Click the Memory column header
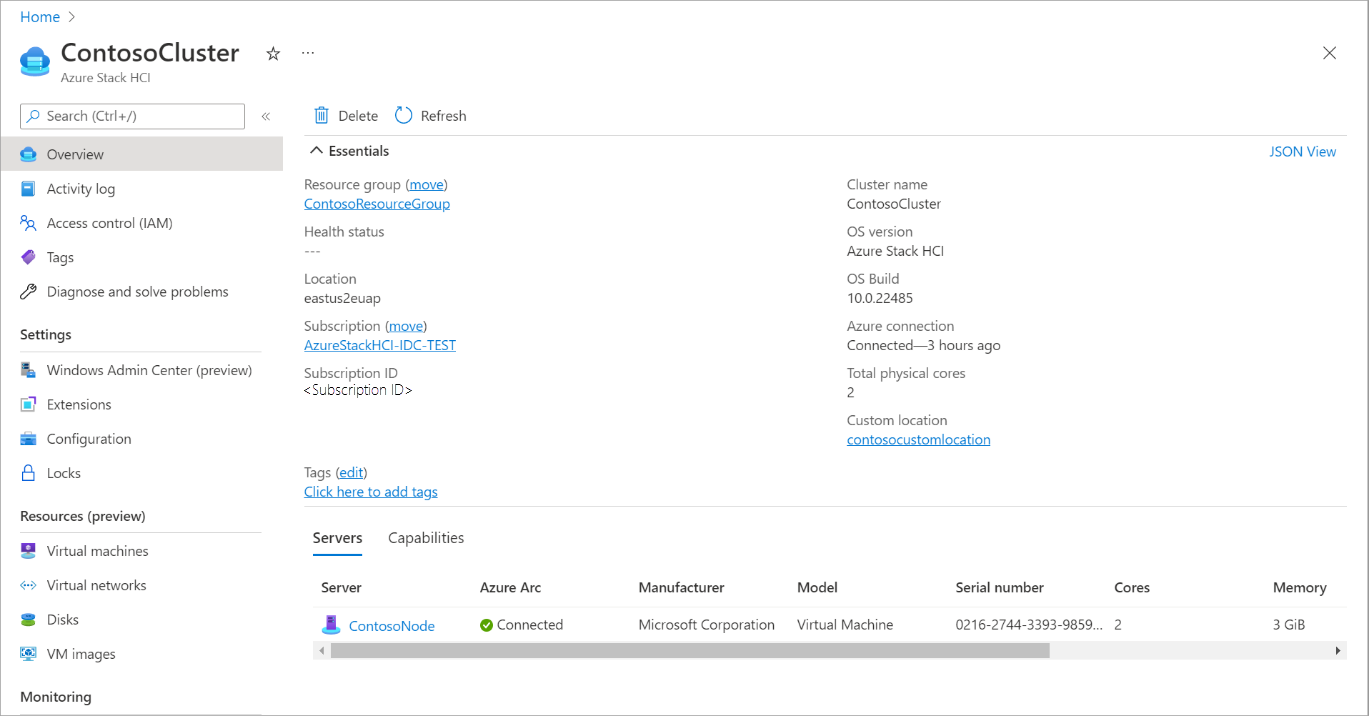This screenshot has width=1369, height=716. 1299,588
